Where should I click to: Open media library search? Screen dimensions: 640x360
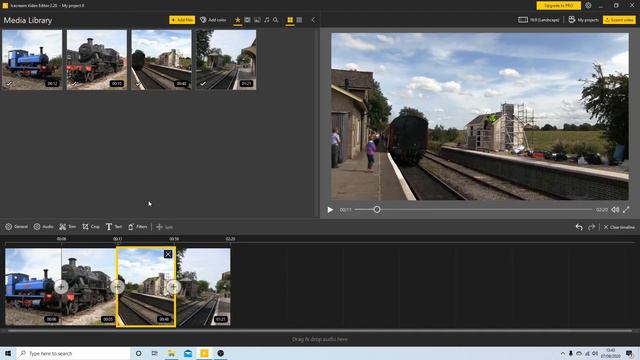pos(276,20)
